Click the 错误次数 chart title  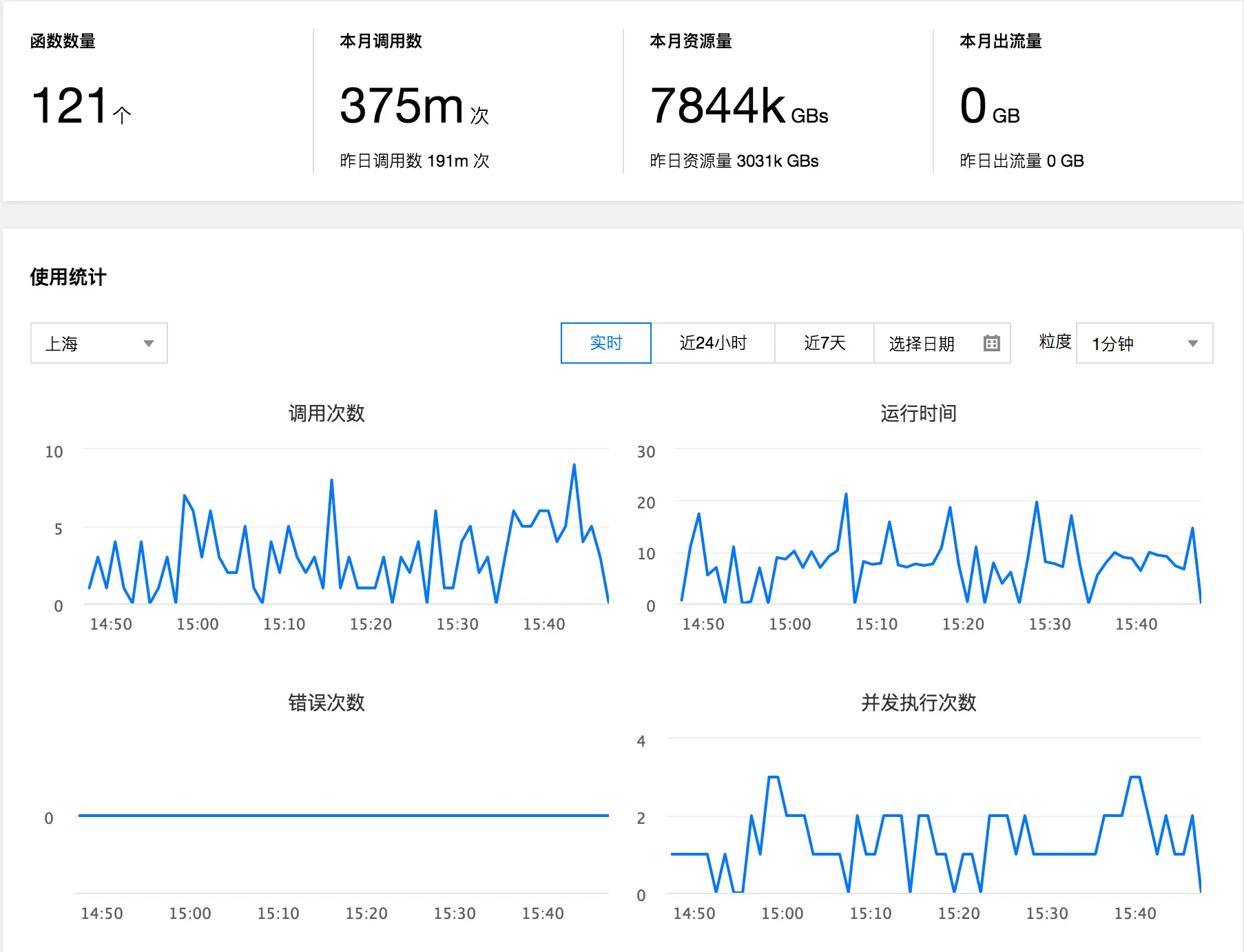point(326,703)
